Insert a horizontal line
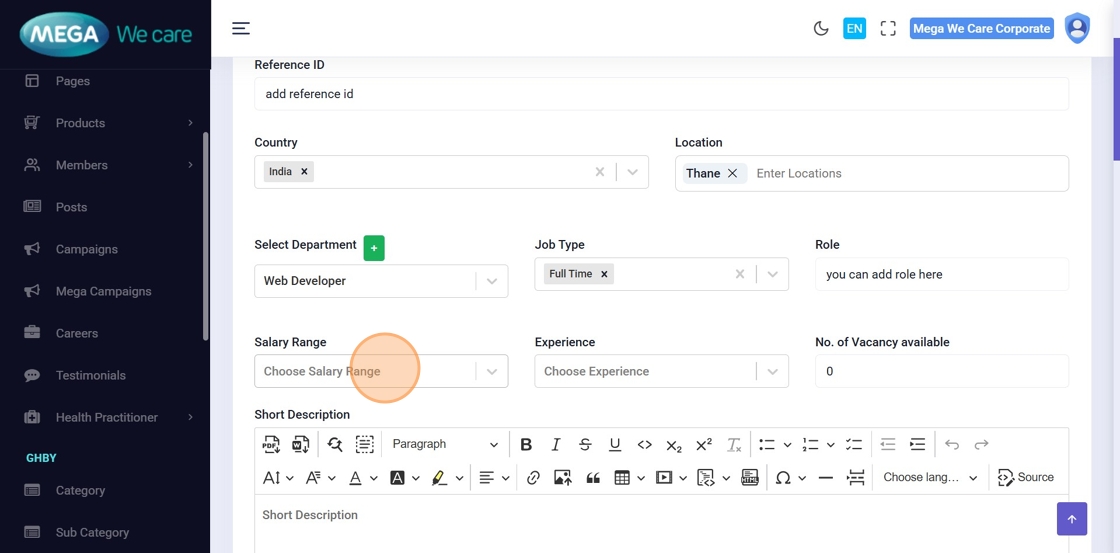This screenshot has width=1120, height=553. (x=825, y=478)
